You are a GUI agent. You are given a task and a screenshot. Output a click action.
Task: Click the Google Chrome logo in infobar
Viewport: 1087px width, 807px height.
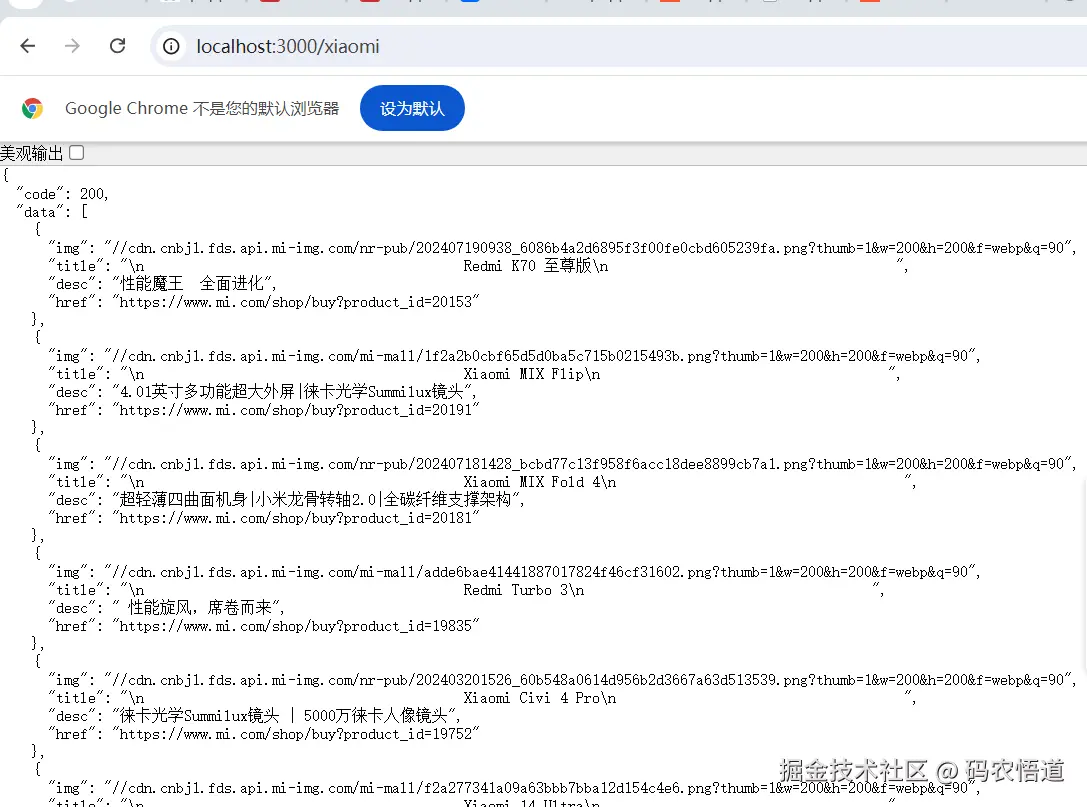[x=33, y=108]
